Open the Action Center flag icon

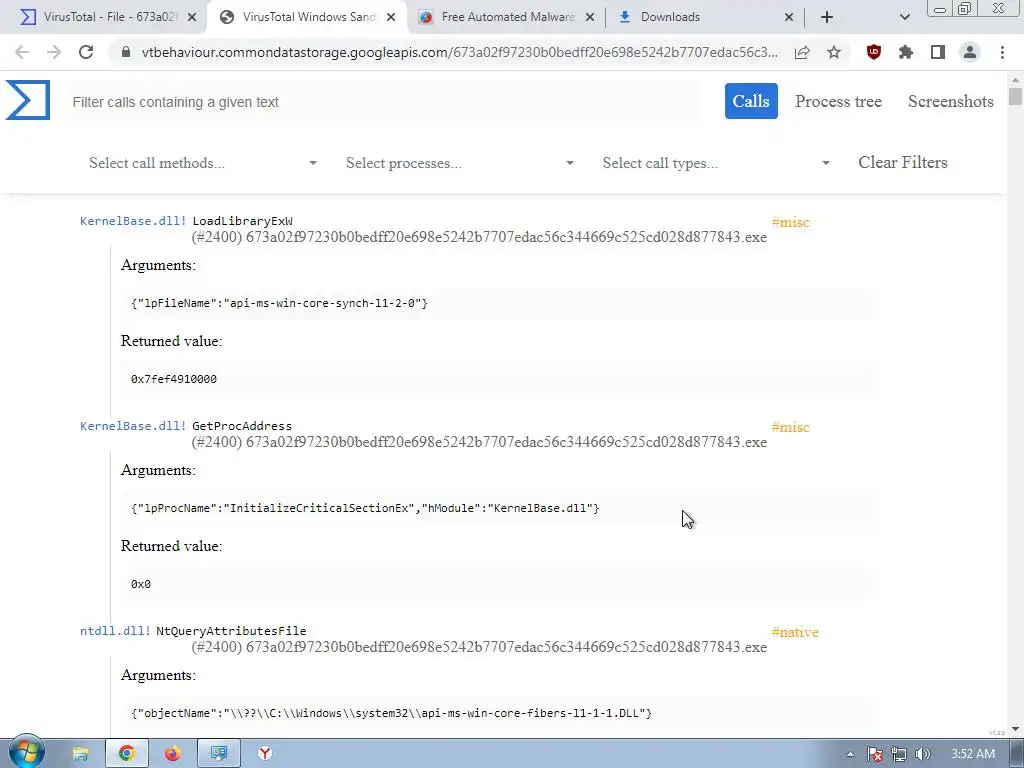875,754
